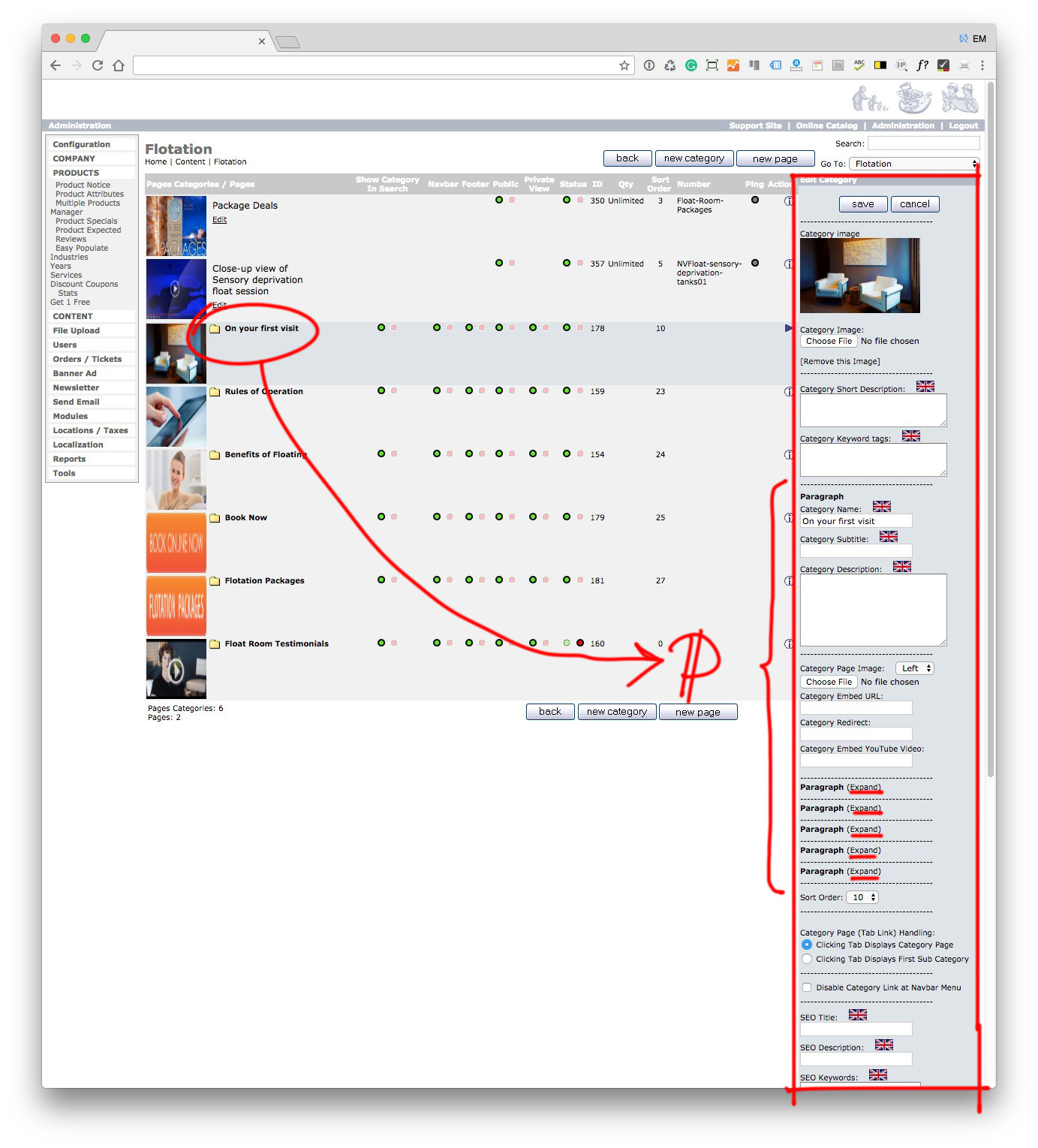Click the top 'new category' button
The image size is (1038, 1148).
pyautogui.click(x=694, y=158)
